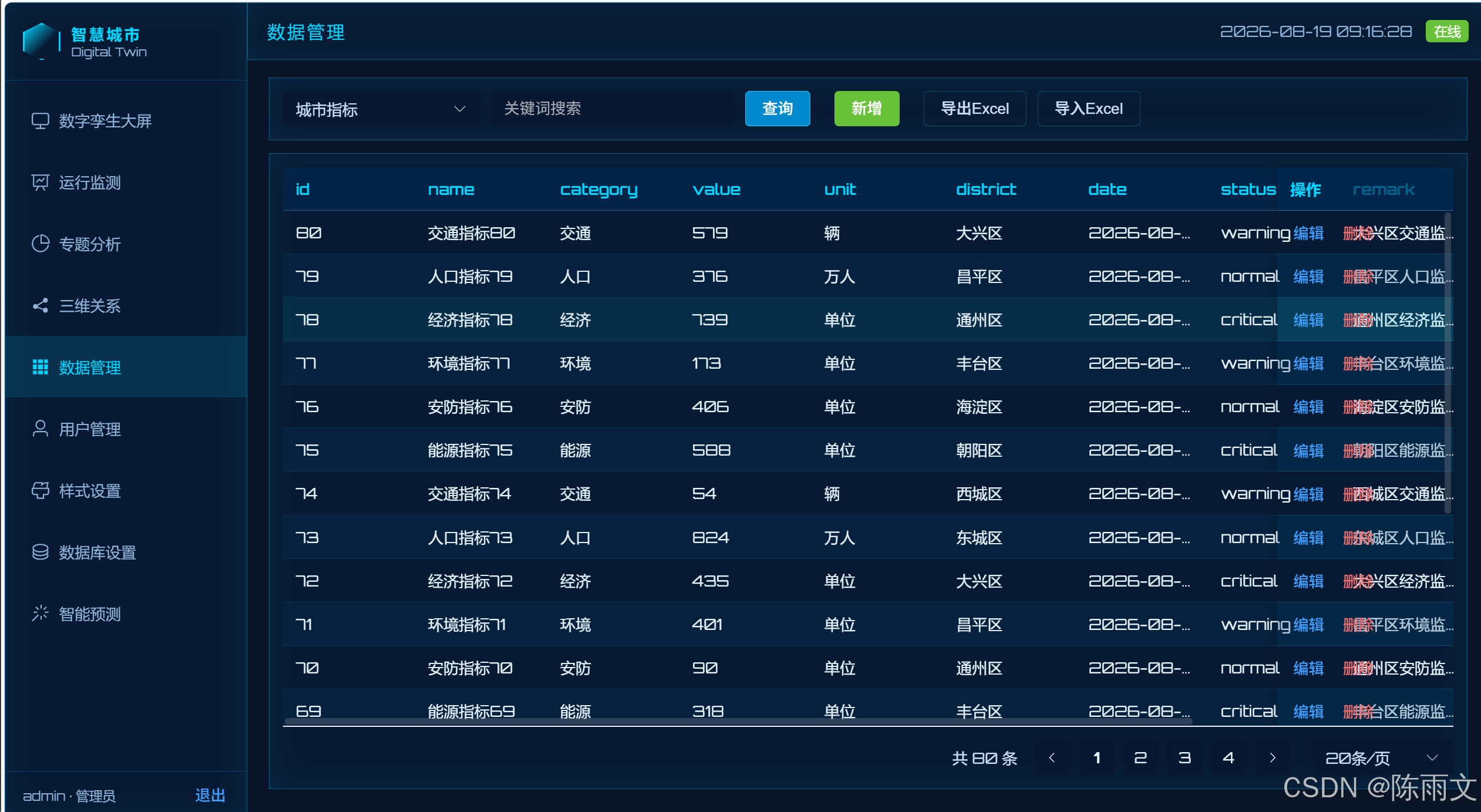
Task: Click the table's horizontal scrollbar
Action: (x=739, y=720)
